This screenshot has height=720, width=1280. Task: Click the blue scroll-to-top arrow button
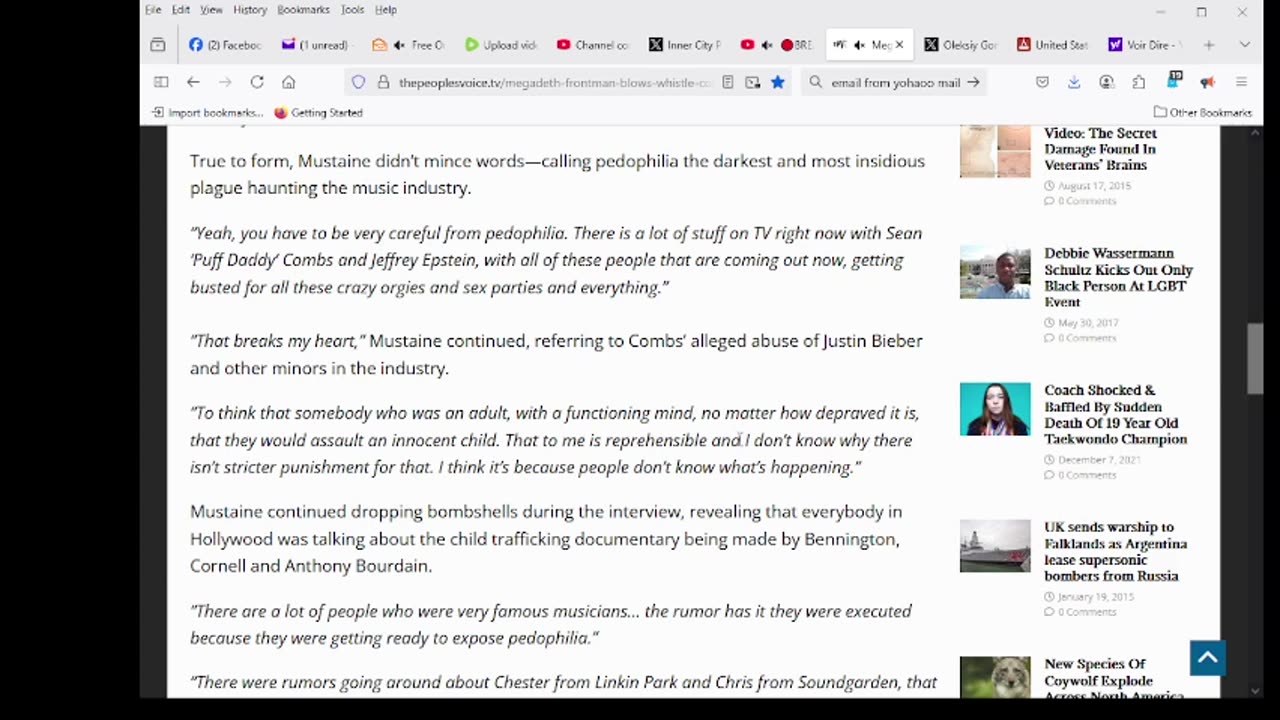[1207, 658]
